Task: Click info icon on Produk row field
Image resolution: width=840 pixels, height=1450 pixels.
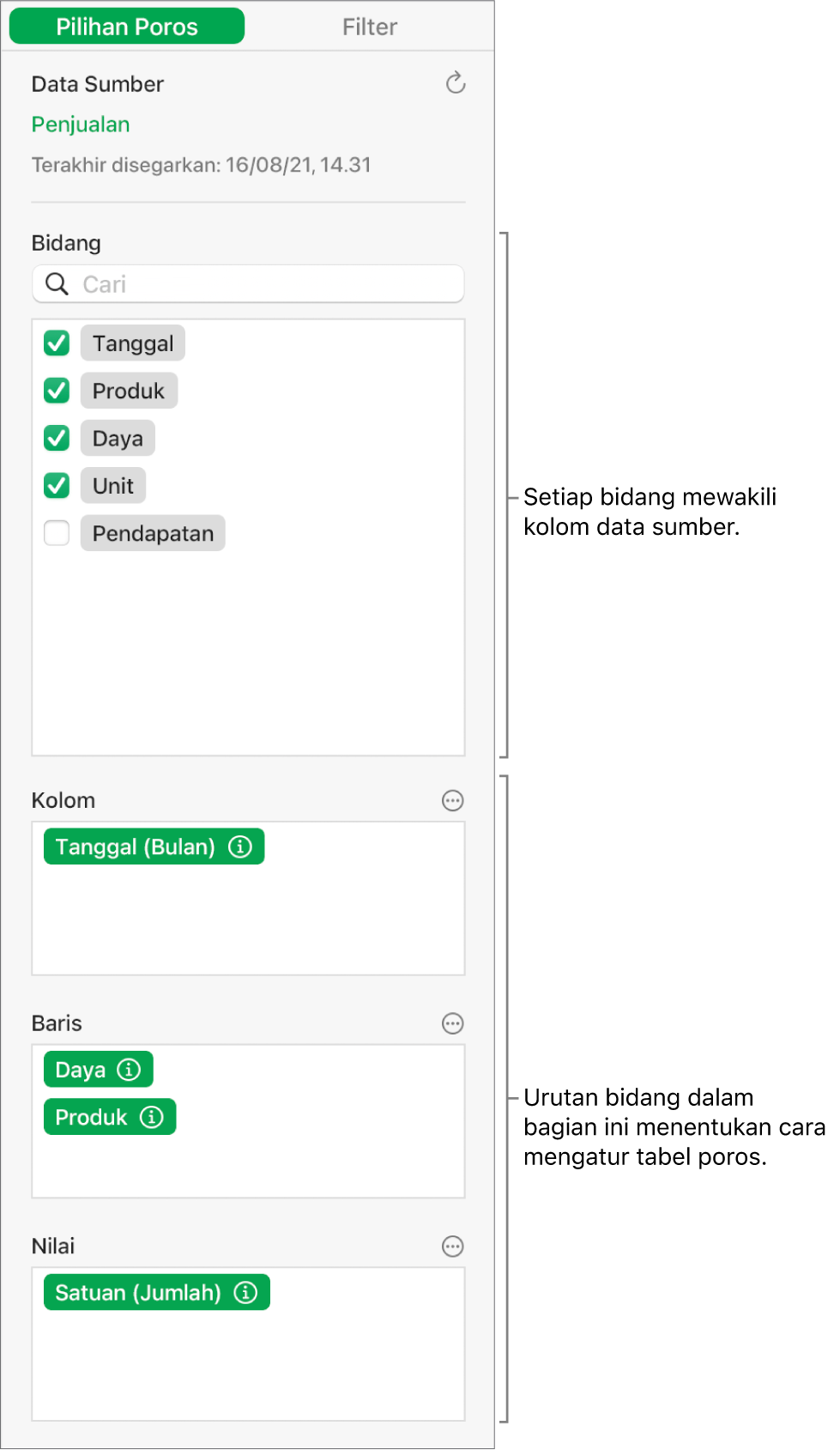Action: (x=152, y=1117)
